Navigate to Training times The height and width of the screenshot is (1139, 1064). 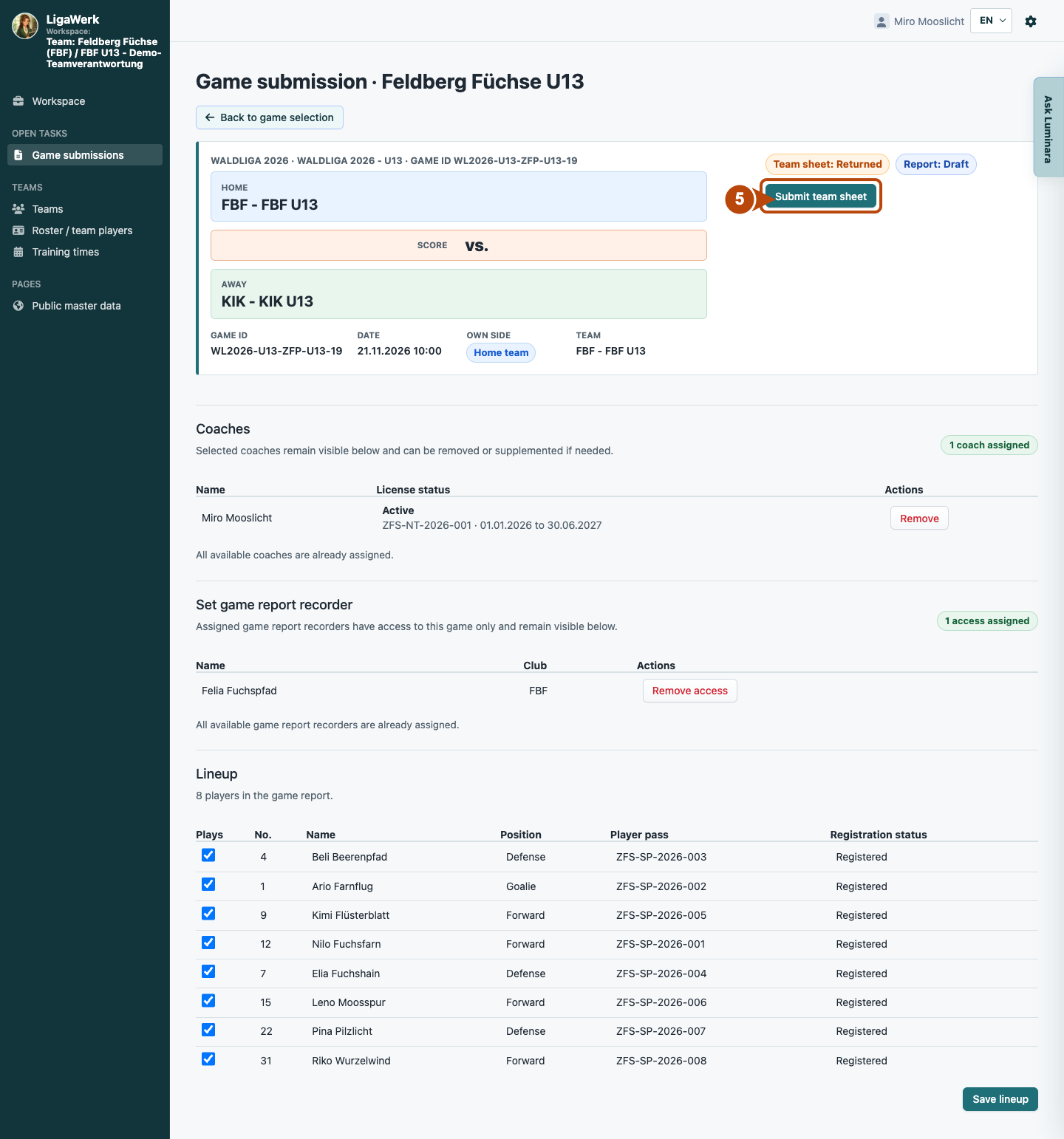pyautogui.click(x=85, y=252)
